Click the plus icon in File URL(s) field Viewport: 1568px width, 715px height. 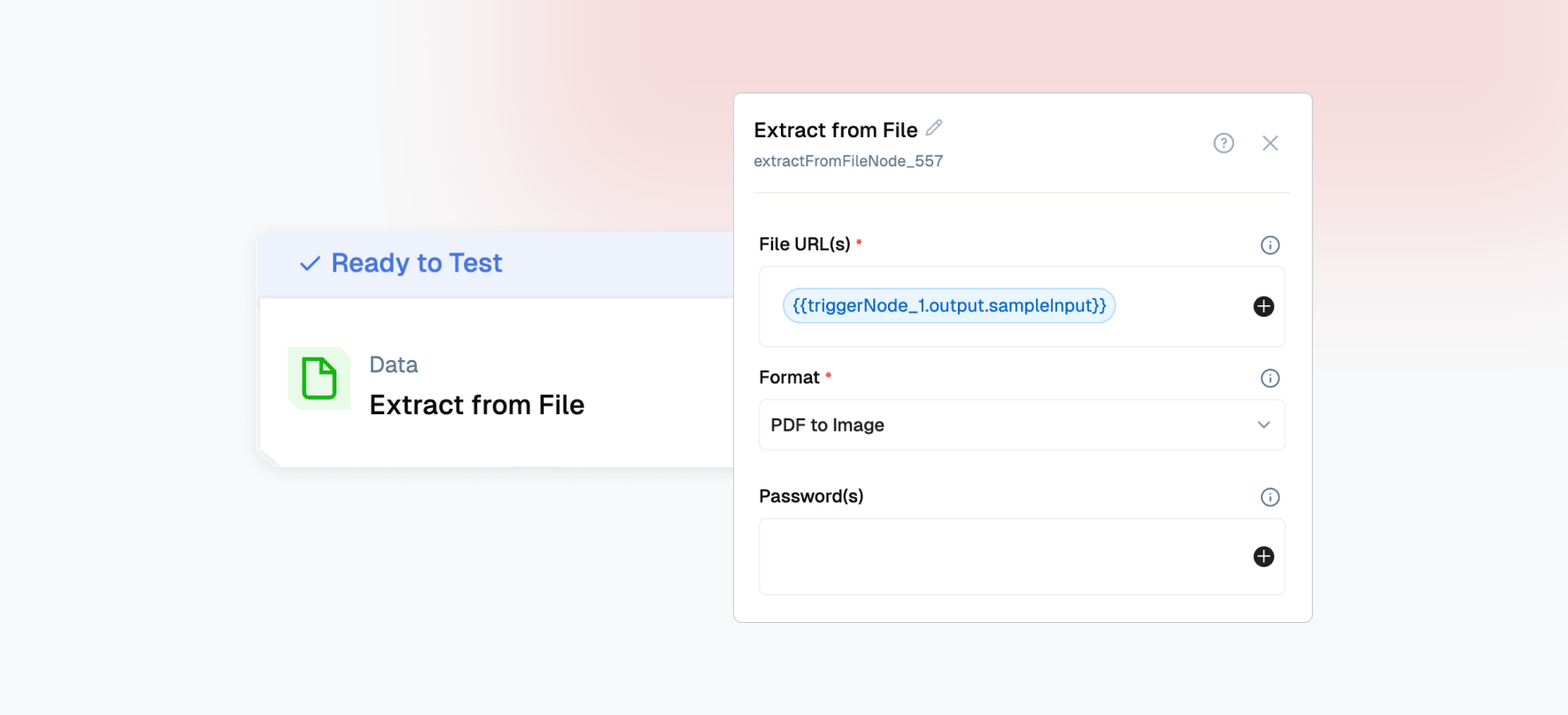click(x=1263, y=306)
